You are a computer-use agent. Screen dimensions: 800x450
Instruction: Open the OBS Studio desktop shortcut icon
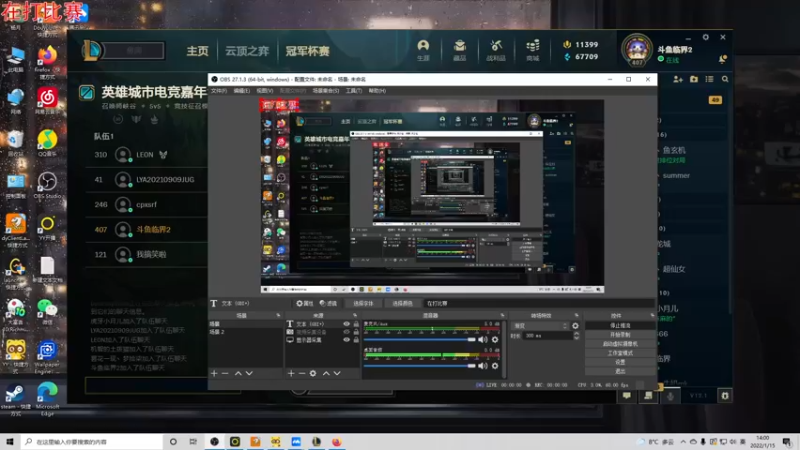(47, 185)
